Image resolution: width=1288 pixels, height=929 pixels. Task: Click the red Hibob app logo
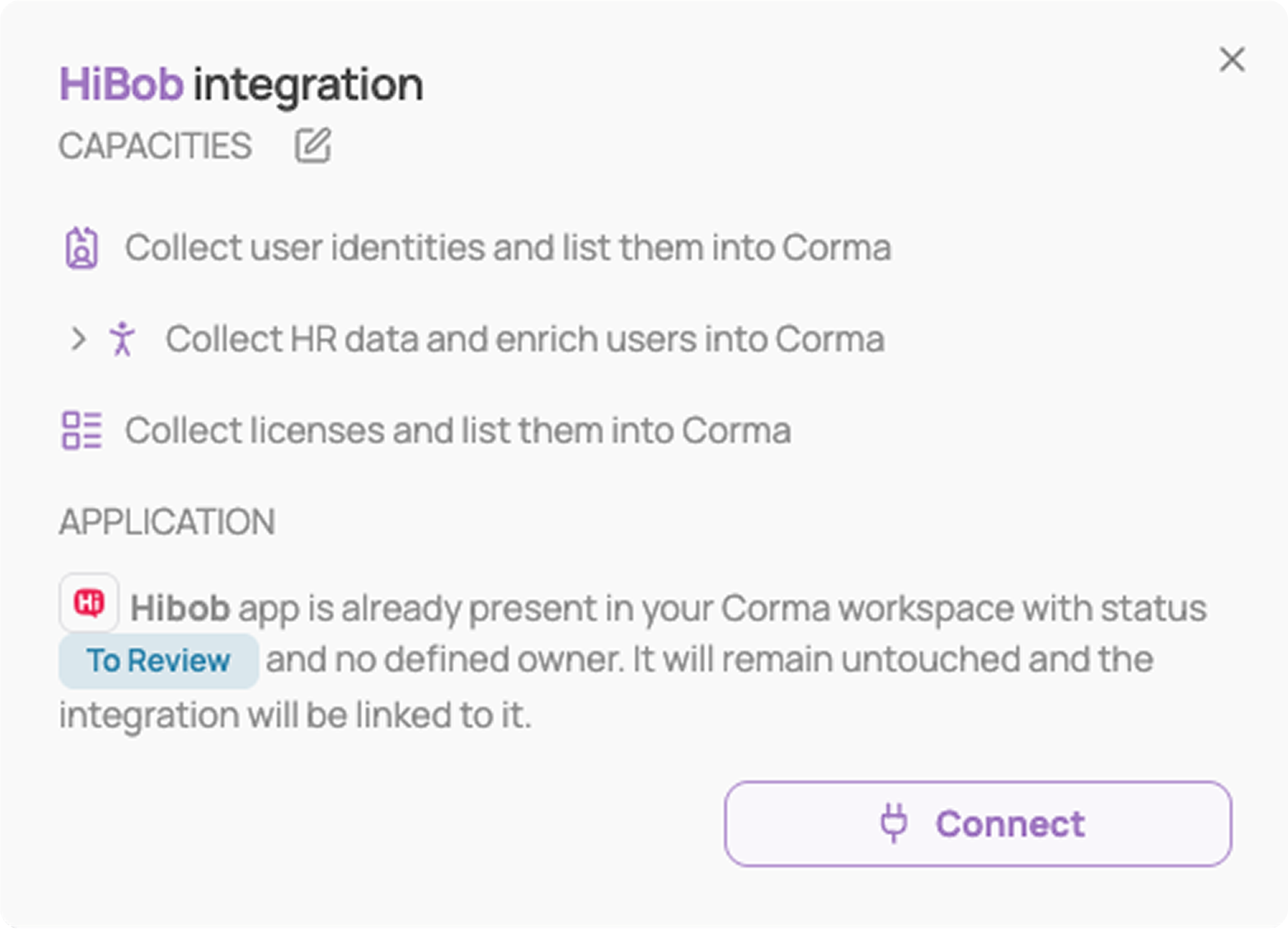[89, 603]
